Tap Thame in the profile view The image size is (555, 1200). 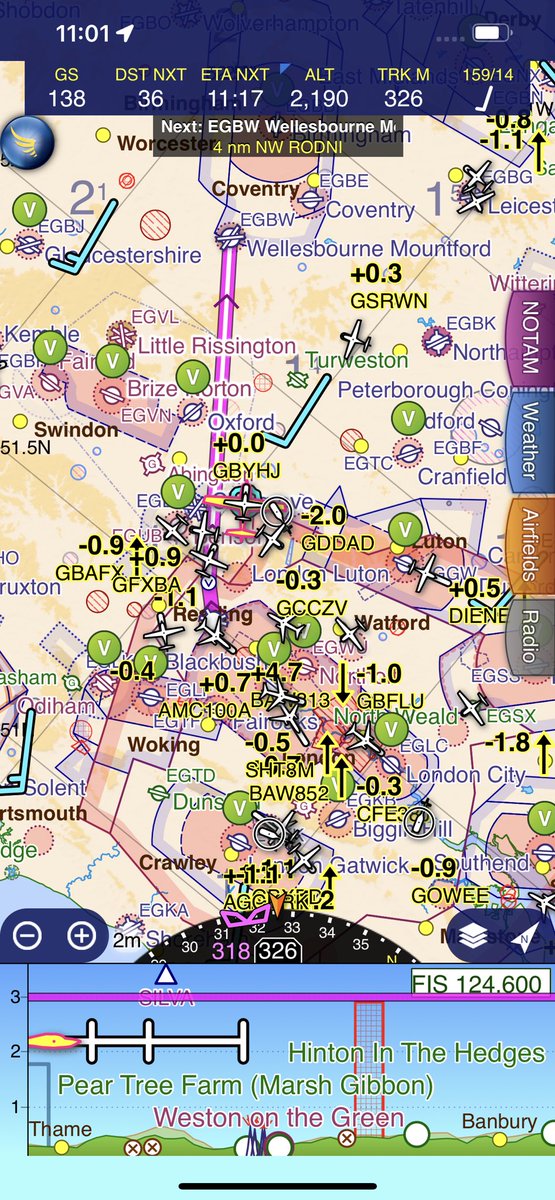(59, 1129)
